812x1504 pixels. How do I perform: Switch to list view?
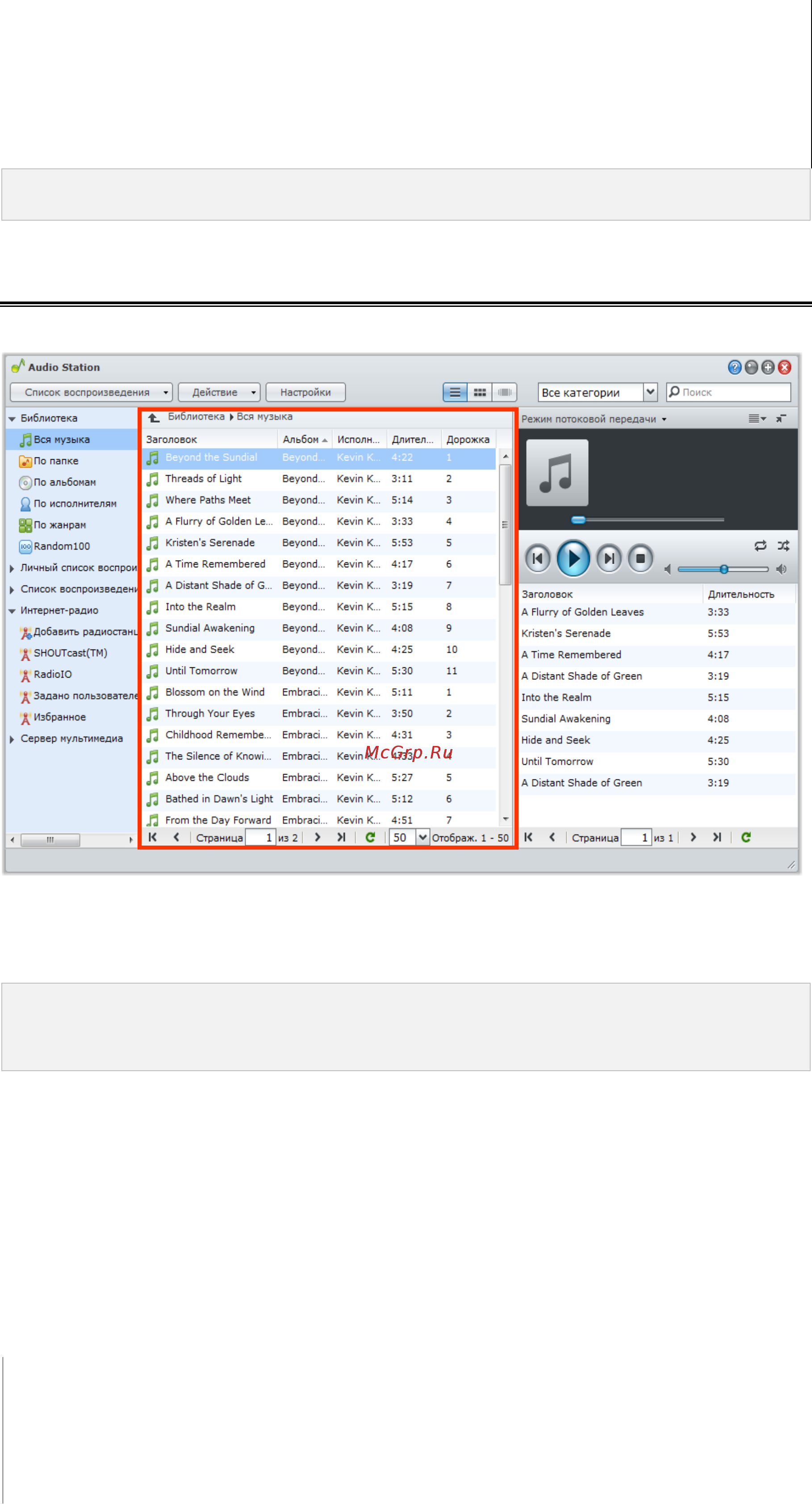point(455,392)
